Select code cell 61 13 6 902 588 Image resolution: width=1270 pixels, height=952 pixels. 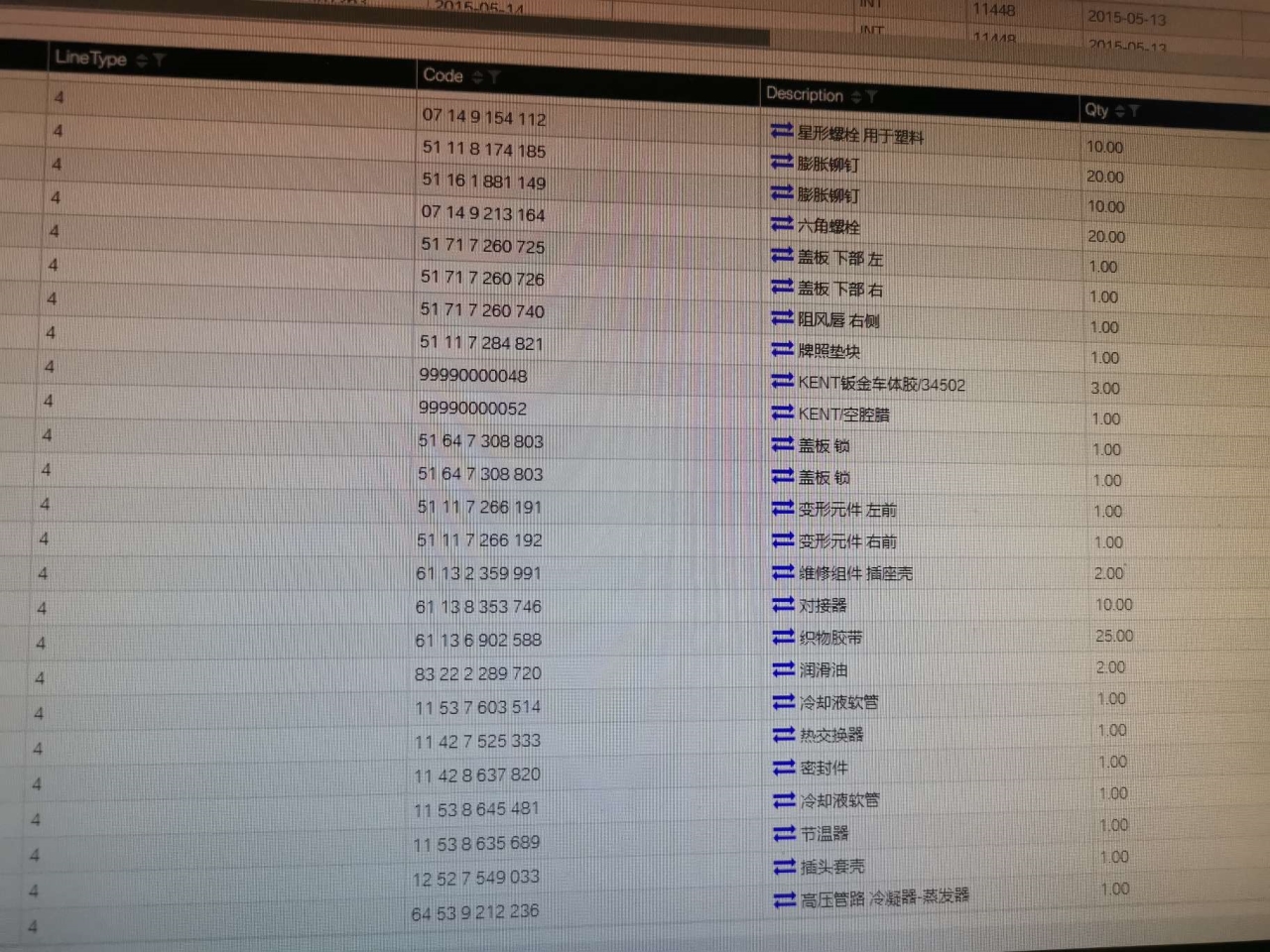pos(478,641)
